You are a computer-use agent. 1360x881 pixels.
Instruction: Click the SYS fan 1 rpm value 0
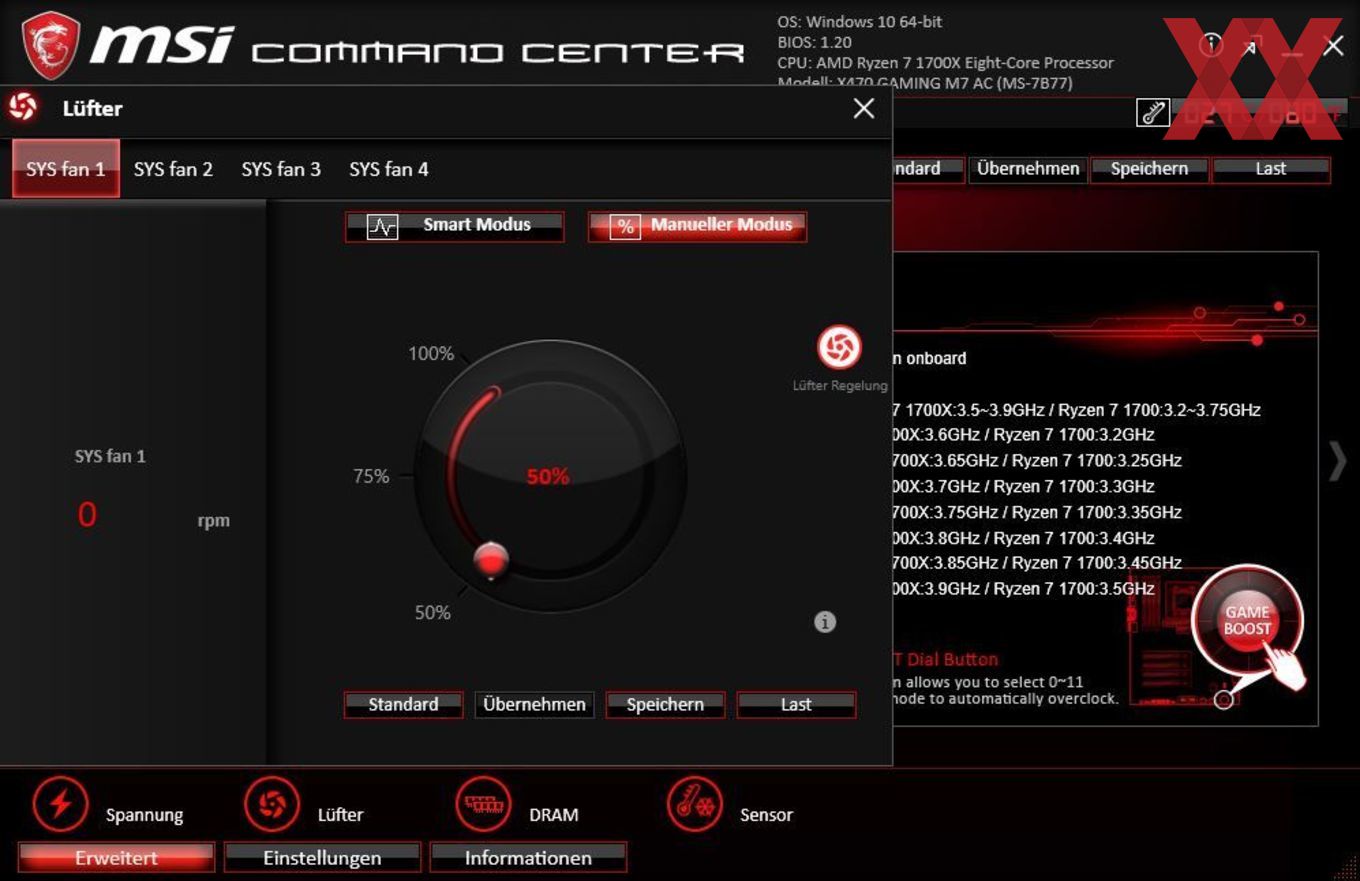(87, 515)
